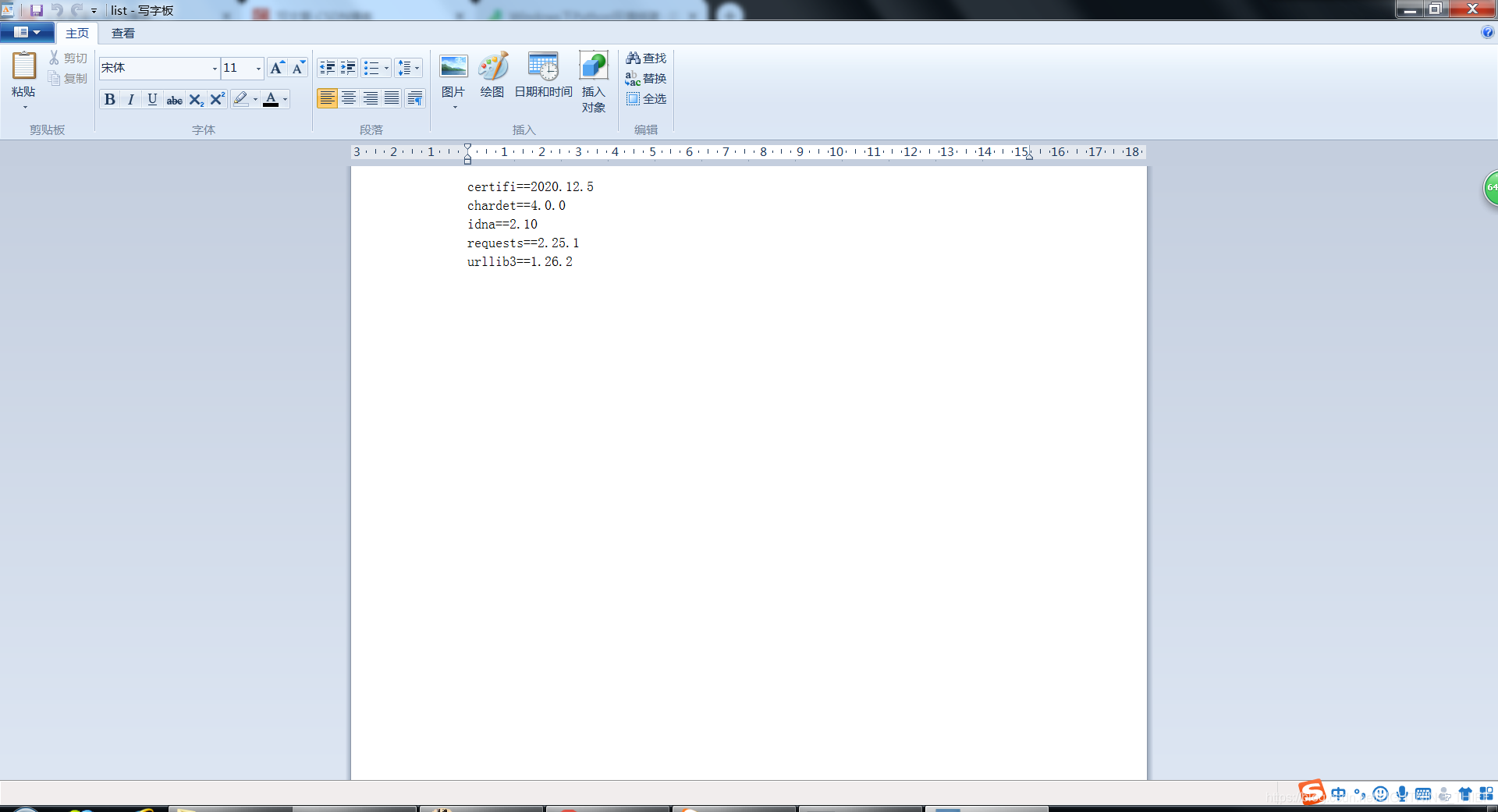Open the soft keyboard icon
The image size is (1498, 812).
pos(1423,794)
